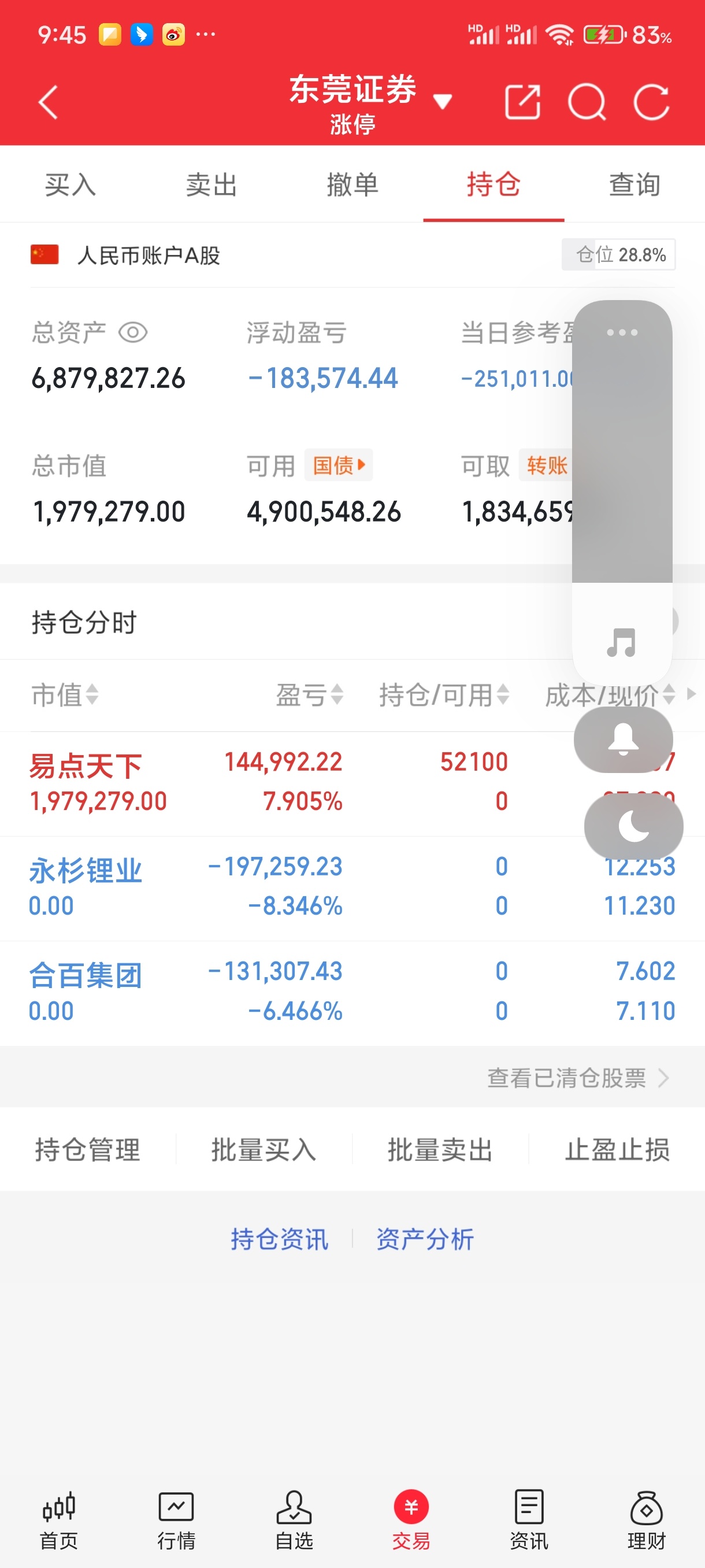Tap the 批量卖出 button

click(x=440, y=1150)
